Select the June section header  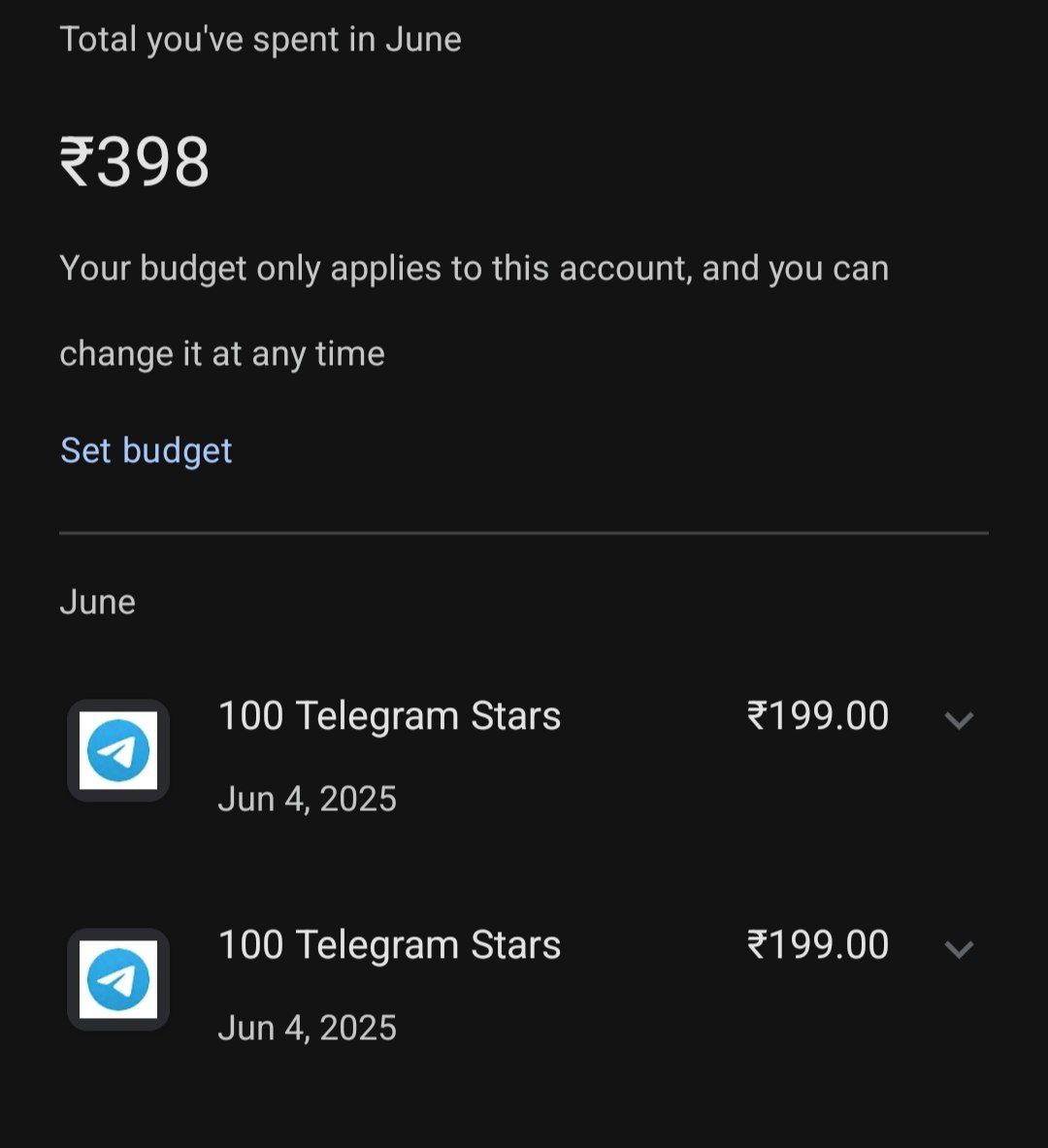97,602
